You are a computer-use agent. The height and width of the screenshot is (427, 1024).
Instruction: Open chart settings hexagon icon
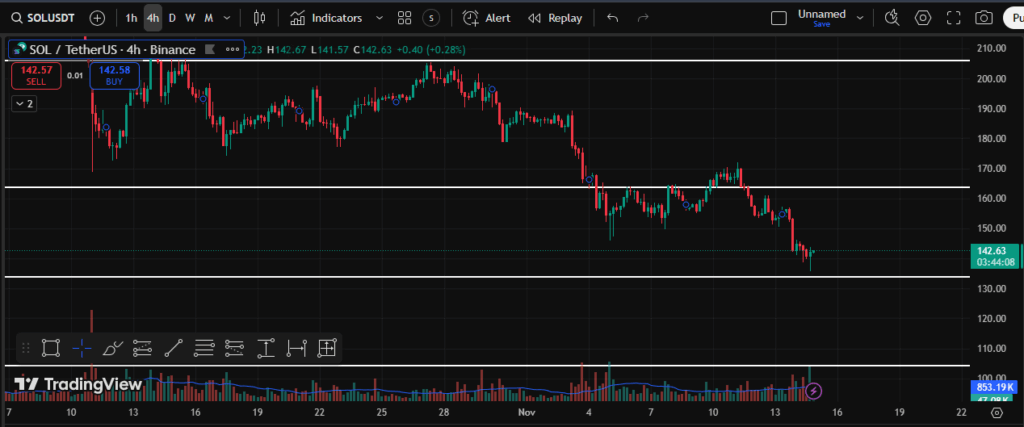(x=923, y=18)
